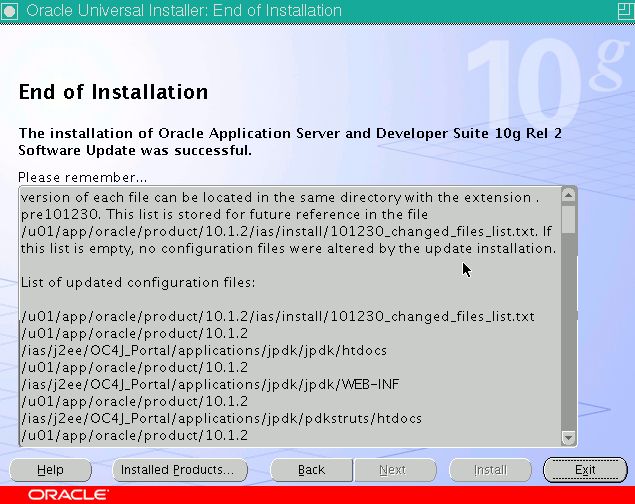Select the jpdk/jpdk/WEB-INF path line
The image size is (635, 504).
point(210,384)
